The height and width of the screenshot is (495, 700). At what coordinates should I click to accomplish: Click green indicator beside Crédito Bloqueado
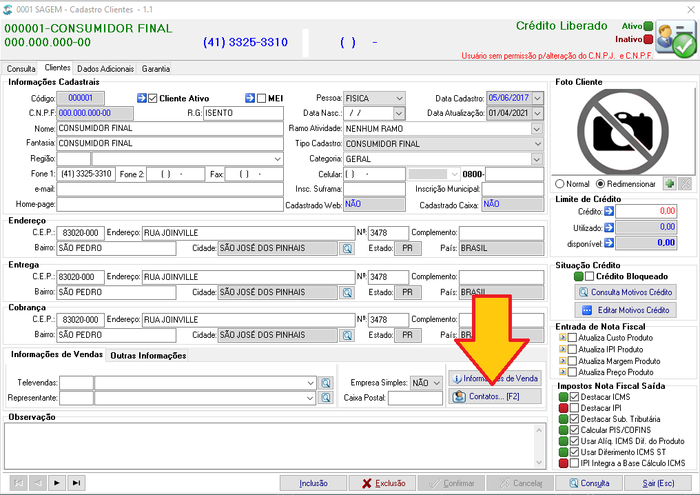pos(579,276)
